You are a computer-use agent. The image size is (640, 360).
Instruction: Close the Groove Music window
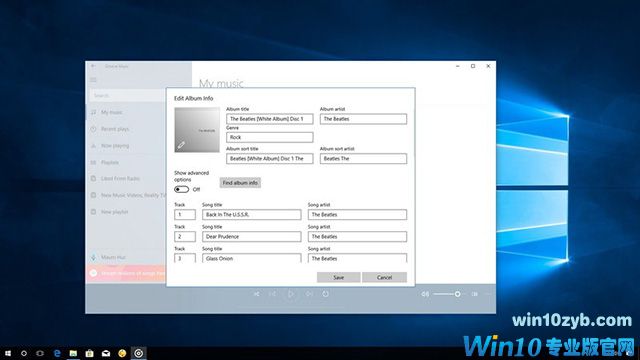coord(488,66)
